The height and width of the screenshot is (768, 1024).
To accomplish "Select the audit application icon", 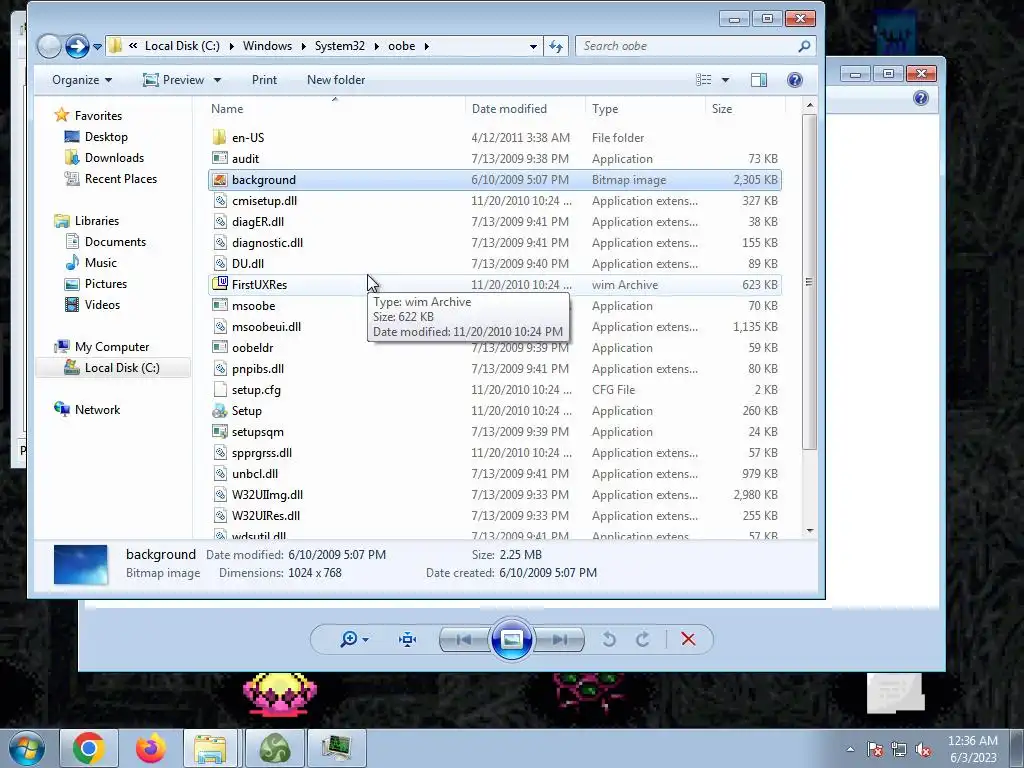I will pyautogui.click(x=219, y=159).
